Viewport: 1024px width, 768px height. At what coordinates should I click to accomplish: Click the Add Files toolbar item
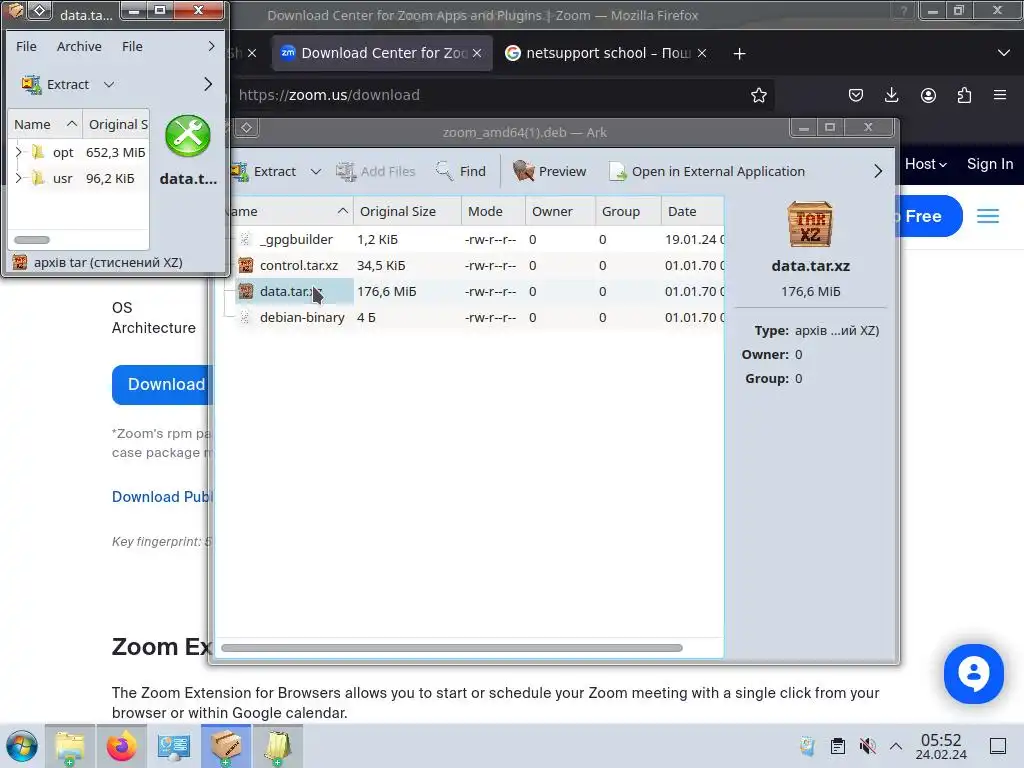(376, 171)
